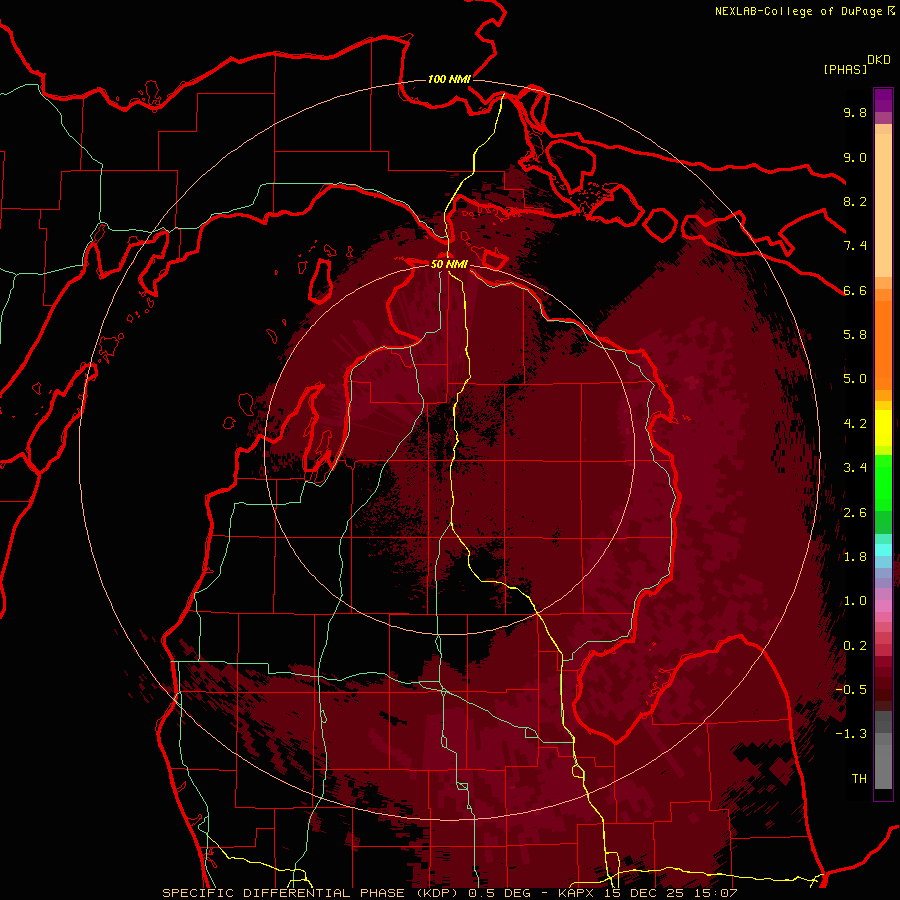Image resolution: width=900 pixels, height=900 pixels.
Task: Click the NEXLAB-College of DuPage label
Action: click(x=799, y=11)
